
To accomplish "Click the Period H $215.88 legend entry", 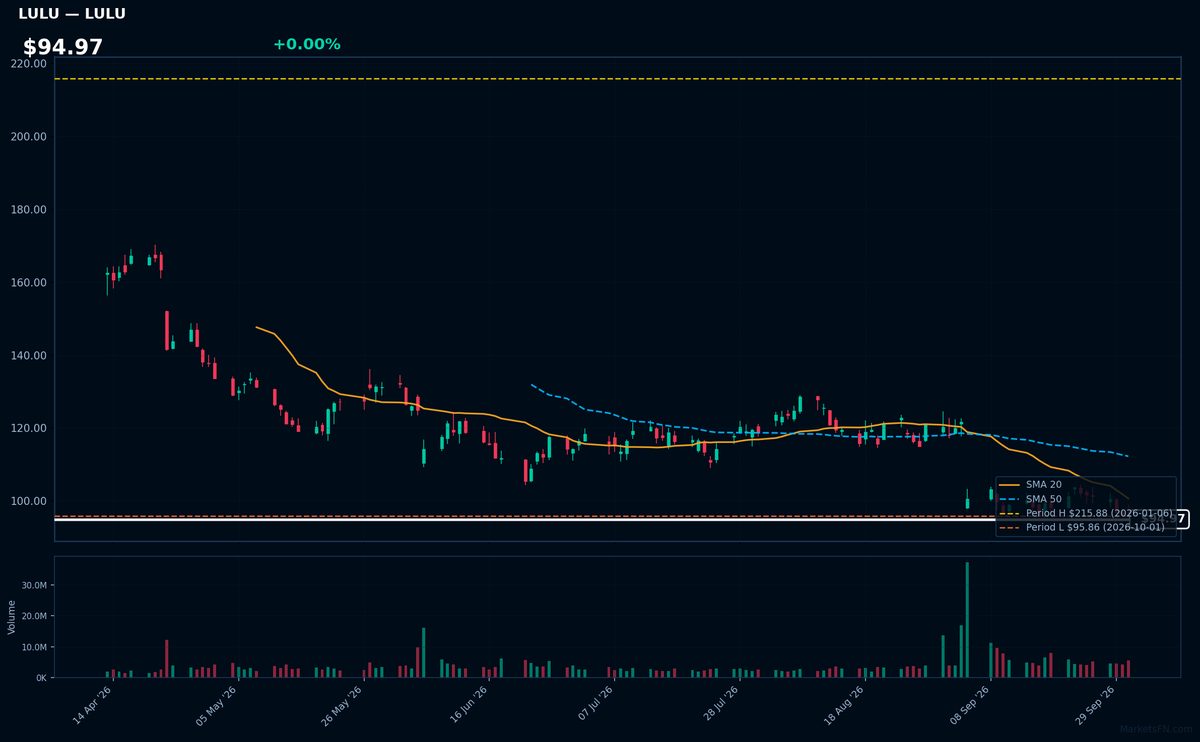I will tap(1086, 513).
